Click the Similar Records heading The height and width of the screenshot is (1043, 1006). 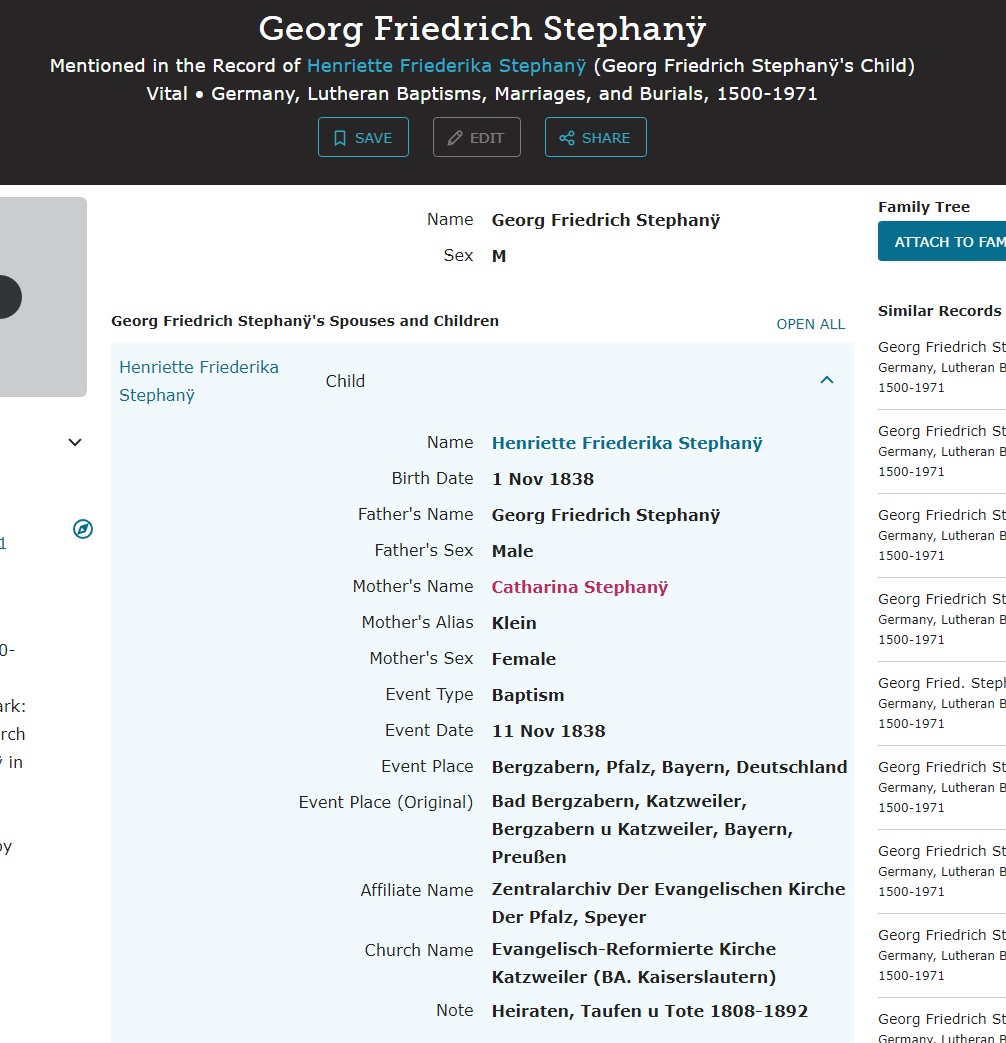[x=939, y=311]
